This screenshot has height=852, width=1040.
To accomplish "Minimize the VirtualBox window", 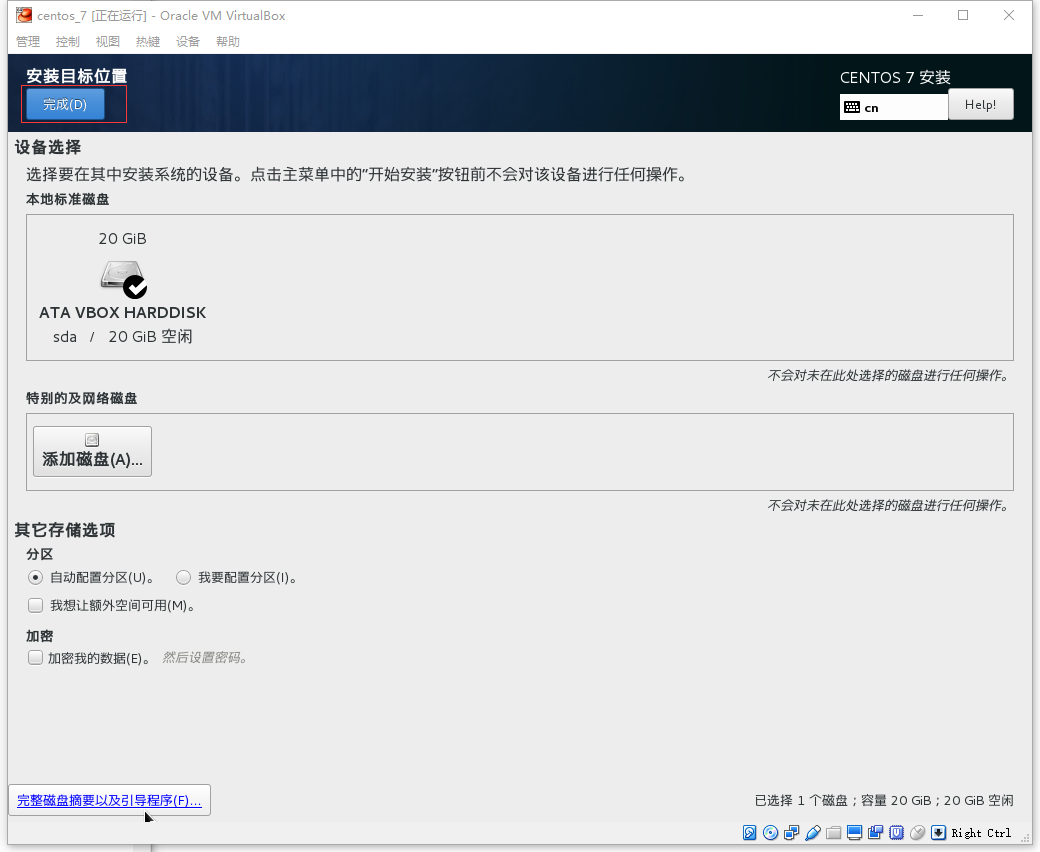I will [918, 15].
